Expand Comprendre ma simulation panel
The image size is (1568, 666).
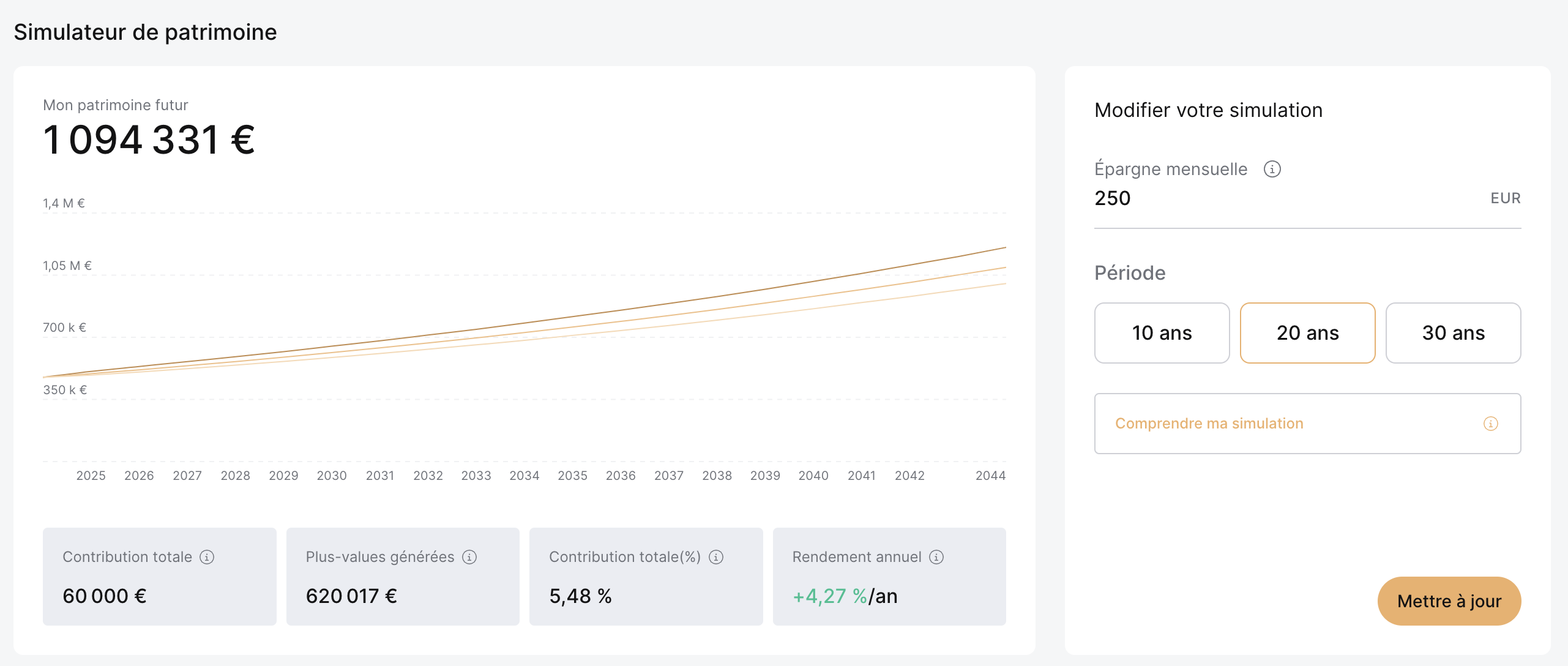coord(1285,424)
